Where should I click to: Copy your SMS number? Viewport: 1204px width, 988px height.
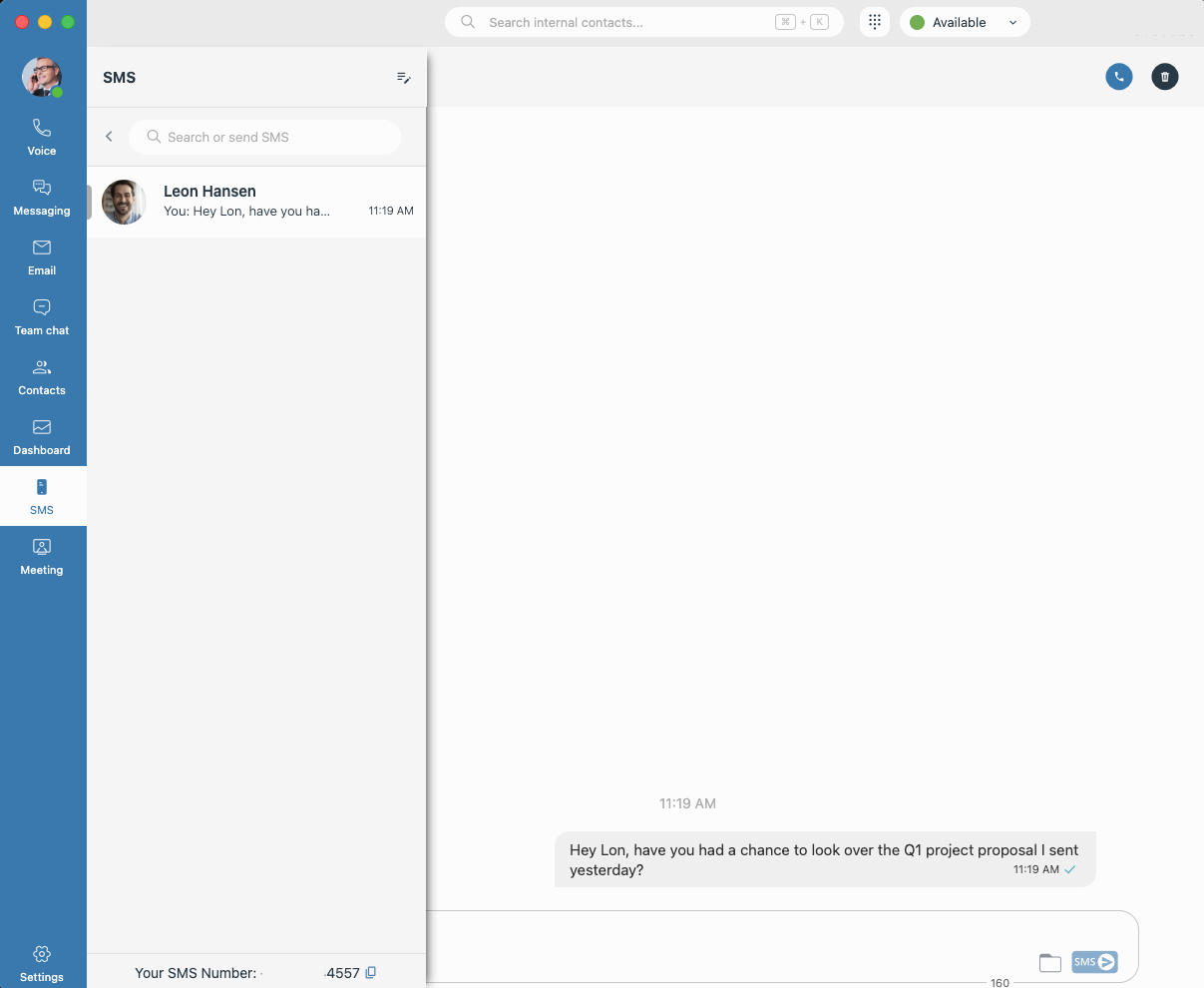tap(371, 972)
